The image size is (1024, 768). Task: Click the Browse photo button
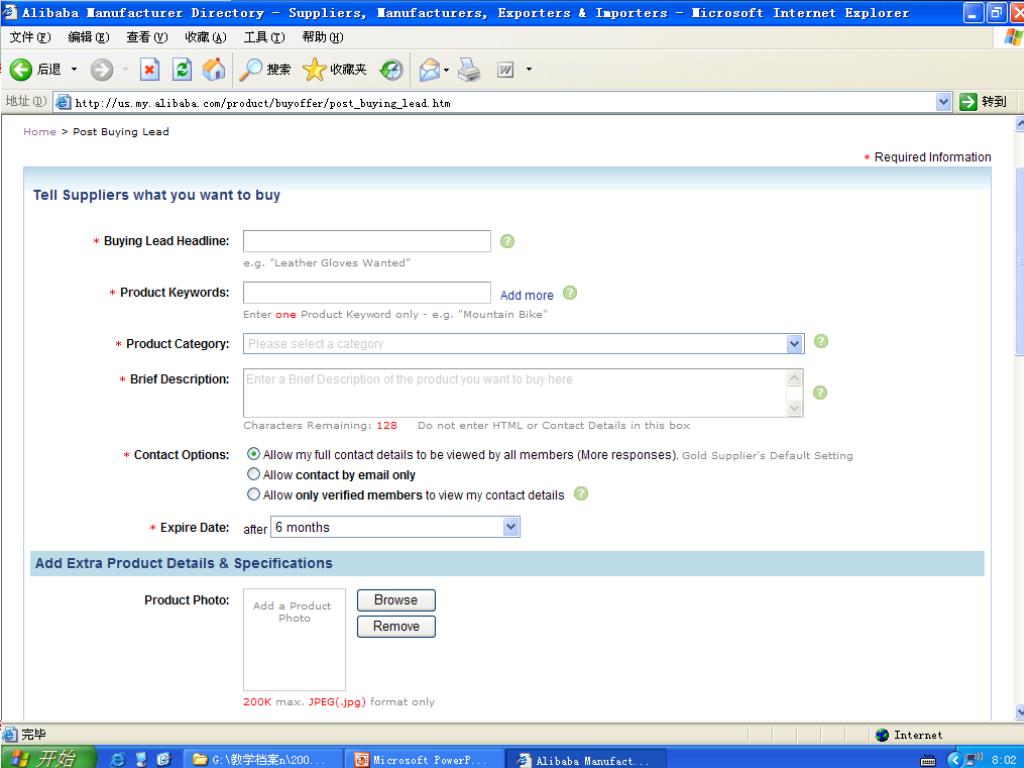396,600
